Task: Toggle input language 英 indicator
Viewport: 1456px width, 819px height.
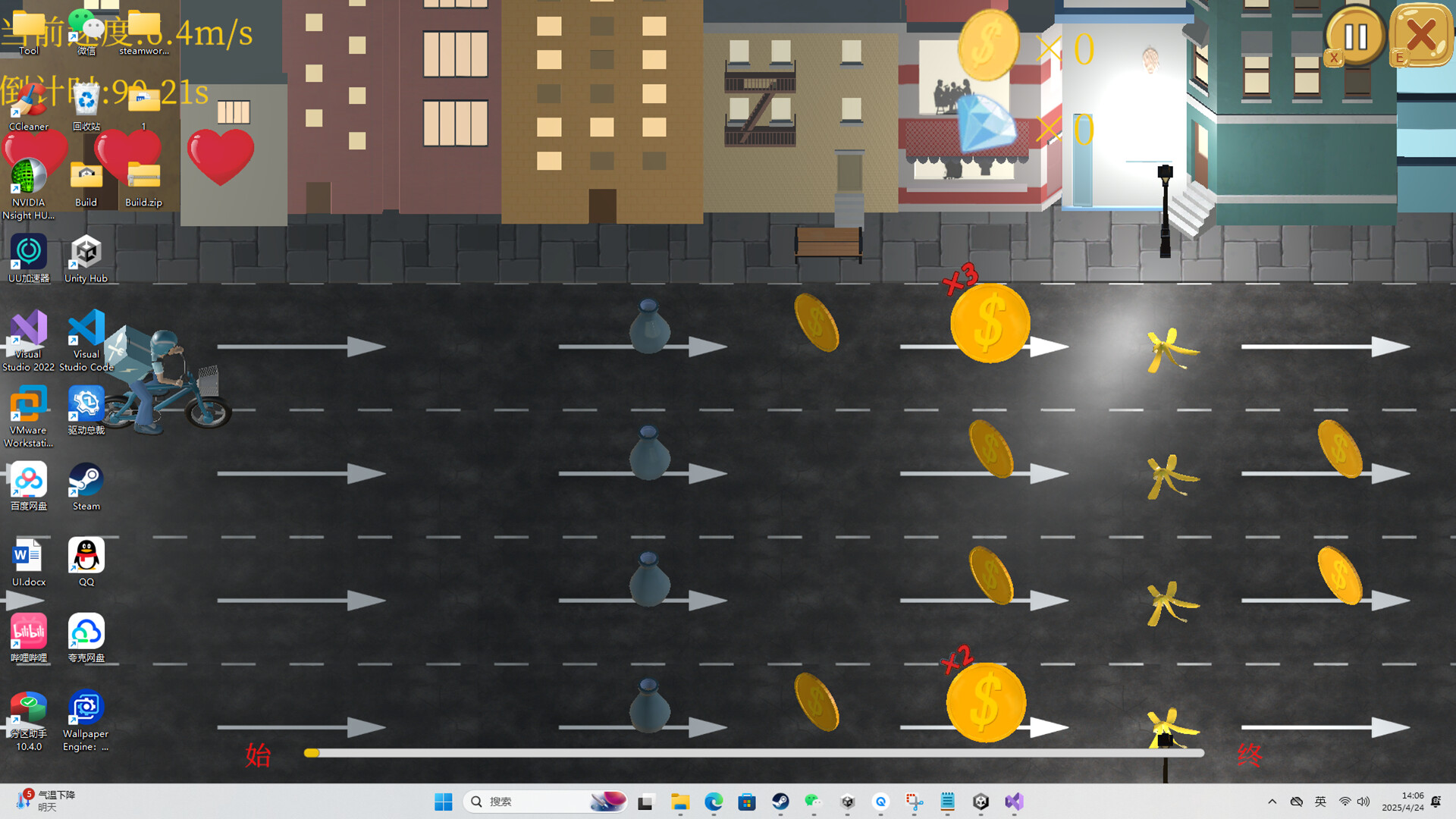Action: (1320, 802)
